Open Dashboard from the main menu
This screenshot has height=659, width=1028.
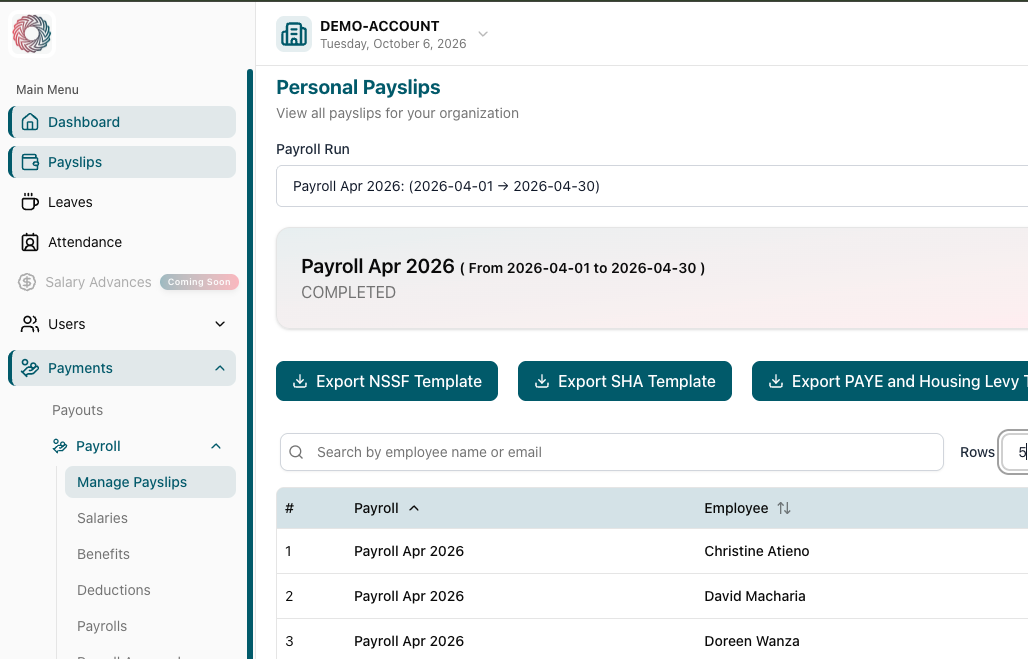[x=122, y=122]
